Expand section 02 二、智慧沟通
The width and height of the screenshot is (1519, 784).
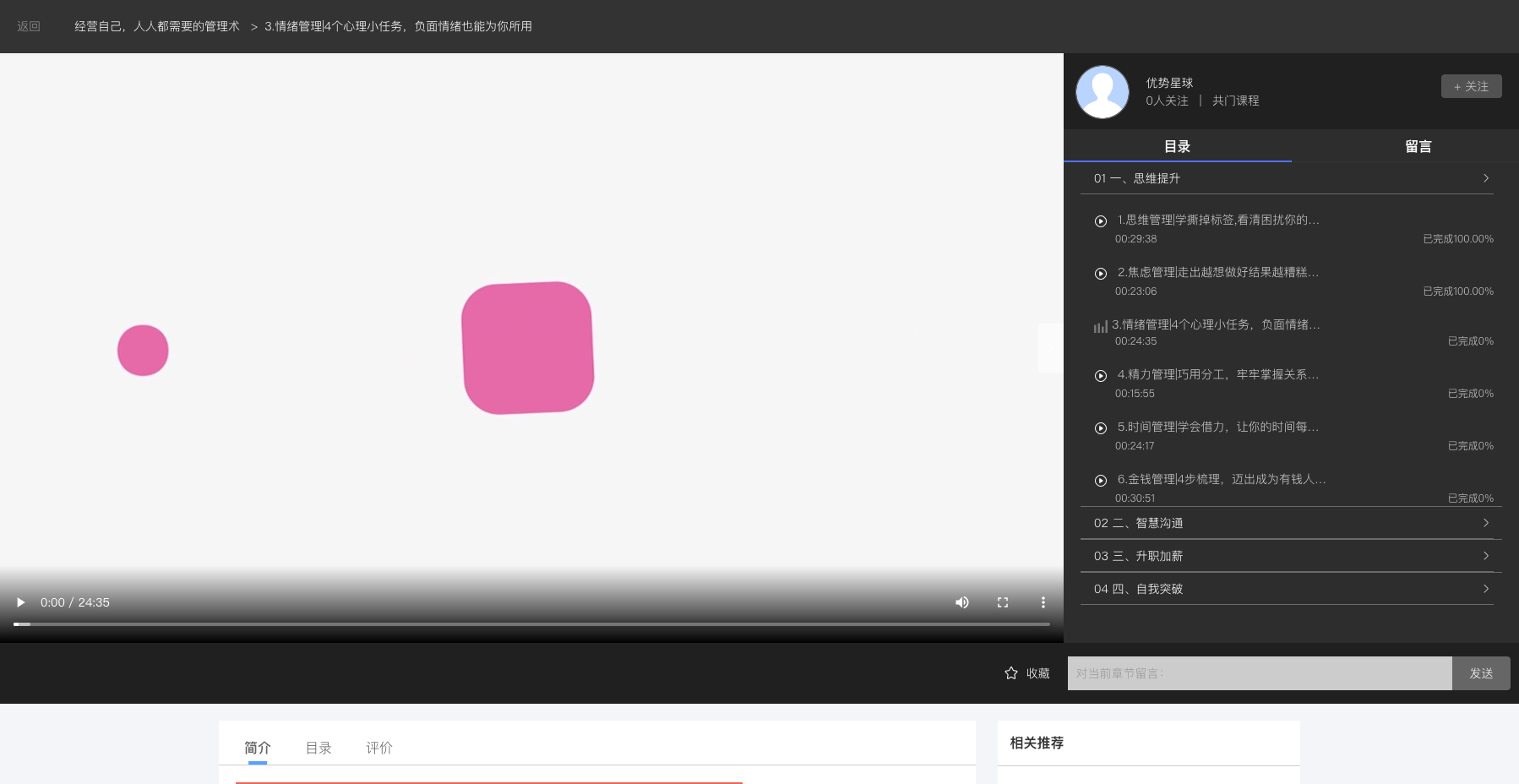coord(1287,523)
